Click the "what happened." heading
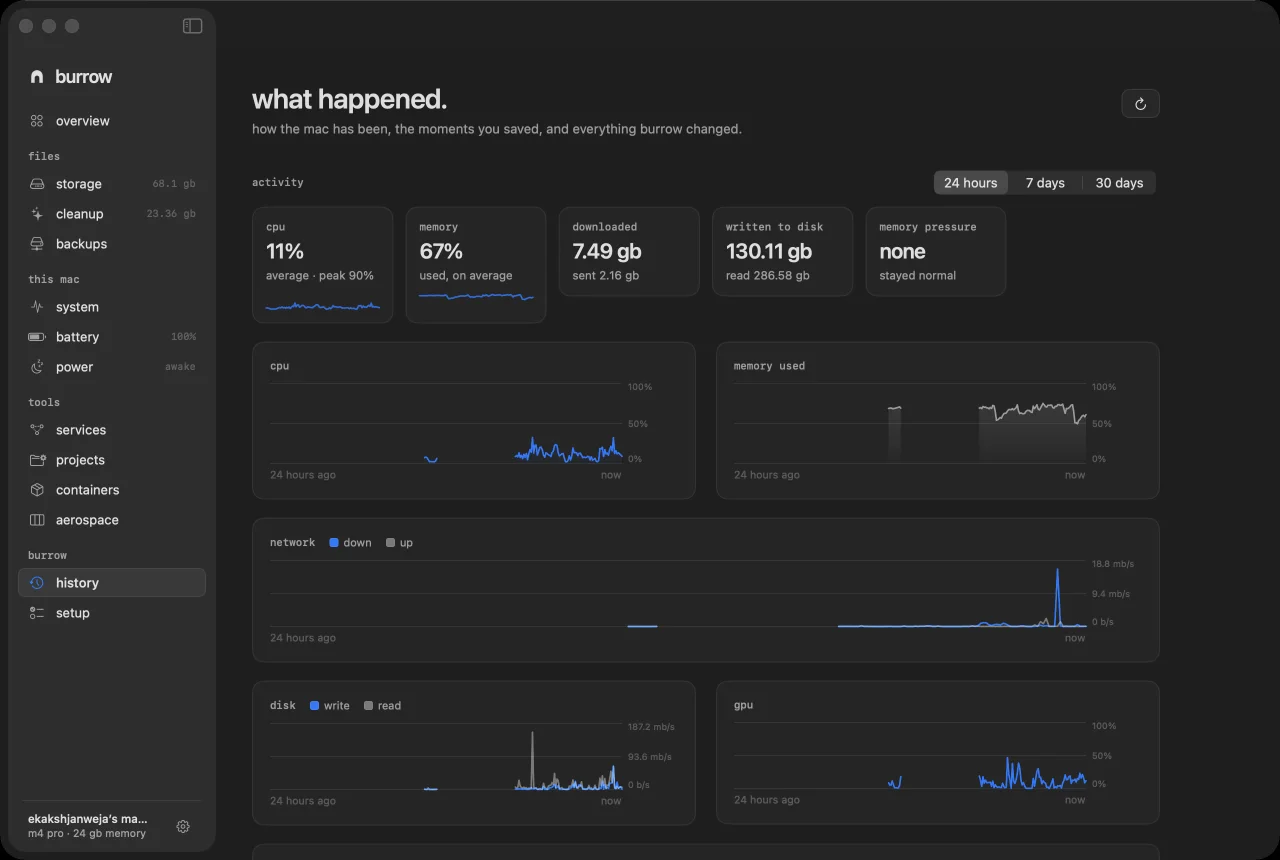This screenshot has width=1280, height=860. click(x=349, y=100)
